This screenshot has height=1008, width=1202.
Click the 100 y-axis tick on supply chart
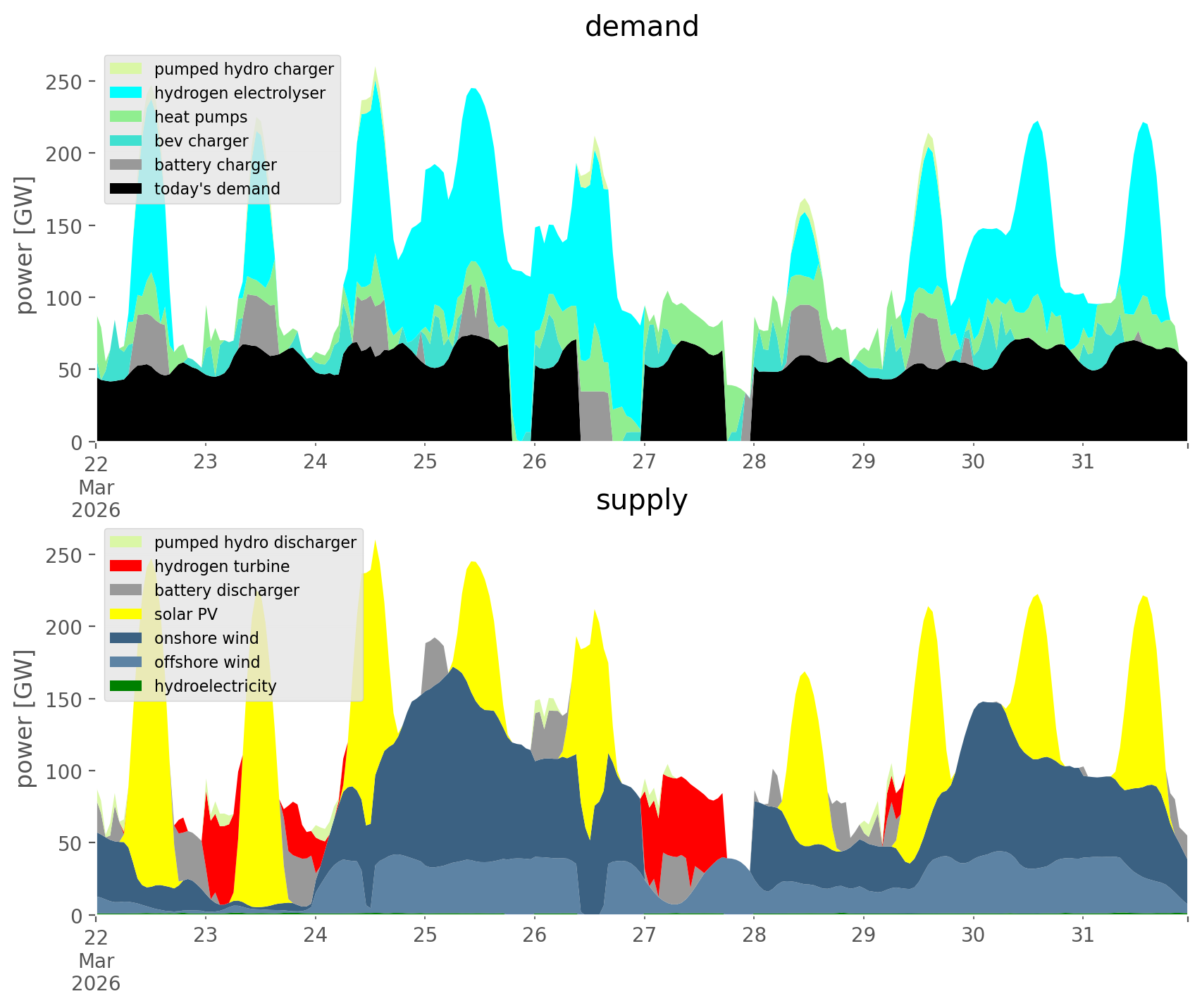click(x=66, y=771)
